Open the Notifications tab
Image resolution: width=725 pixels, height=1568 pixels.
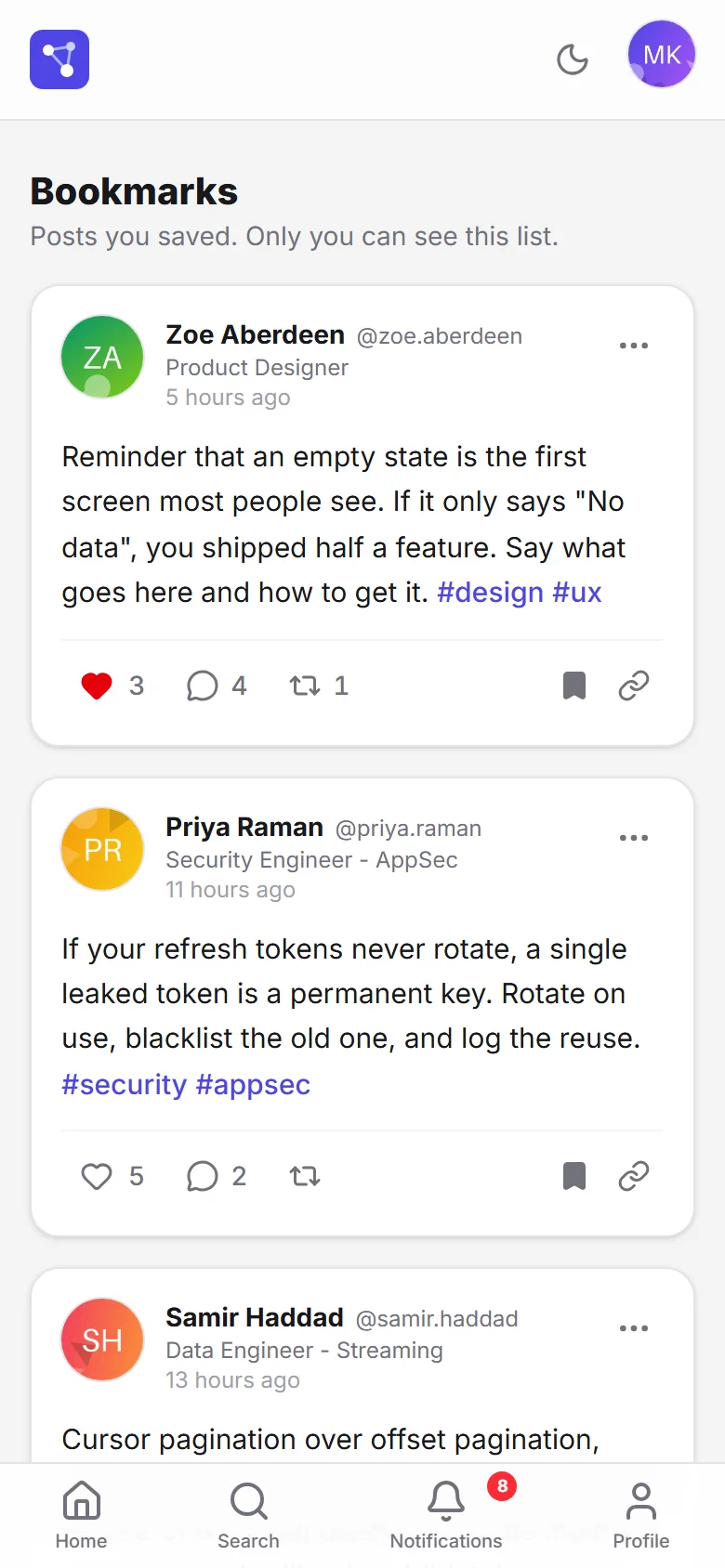click(446, 1516)
